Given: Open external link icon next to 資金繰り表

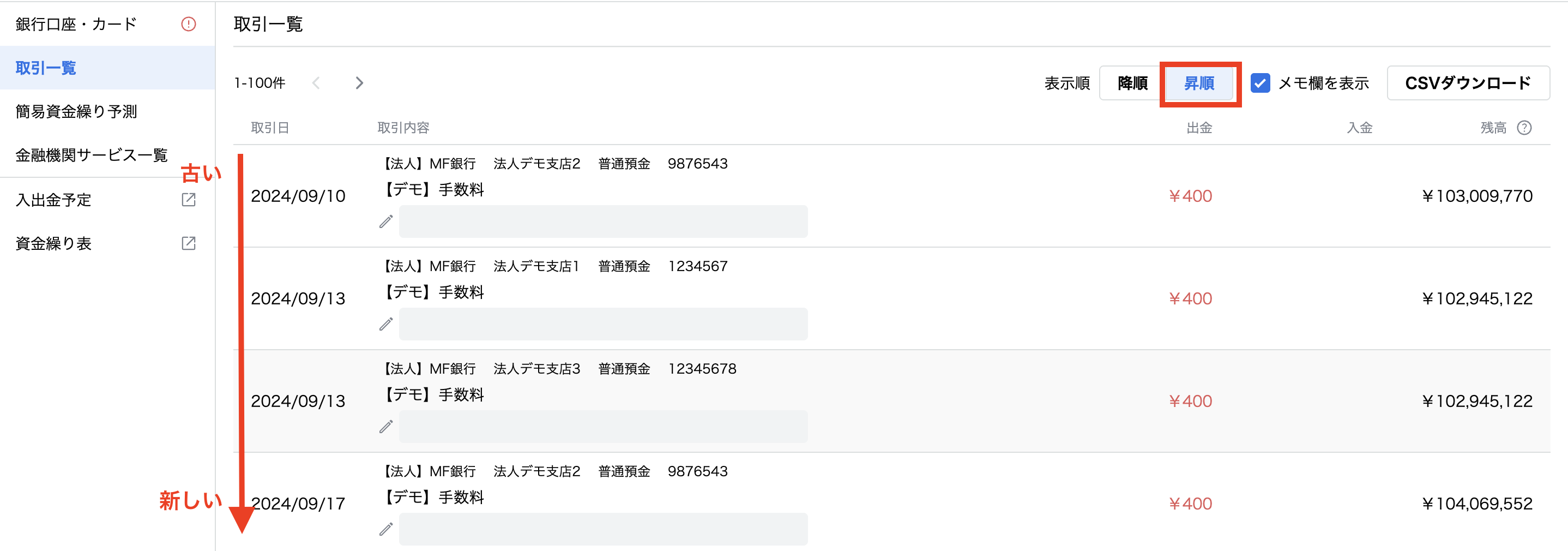Looking at the screenshot, I should (x=189, y=243).
